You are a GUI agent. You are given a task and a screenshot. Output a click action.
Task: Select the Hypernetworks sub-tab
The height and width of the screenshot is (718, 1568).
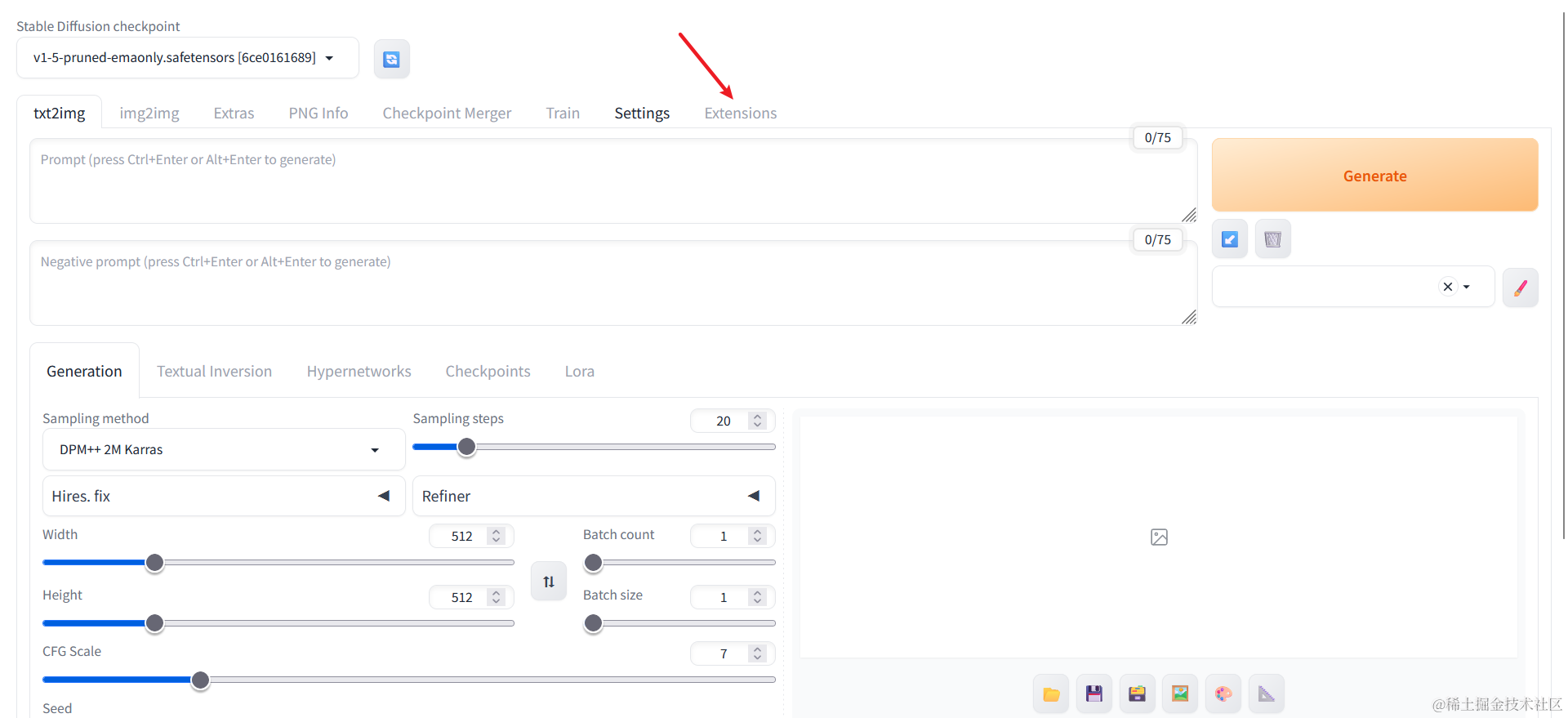(359, 371)
